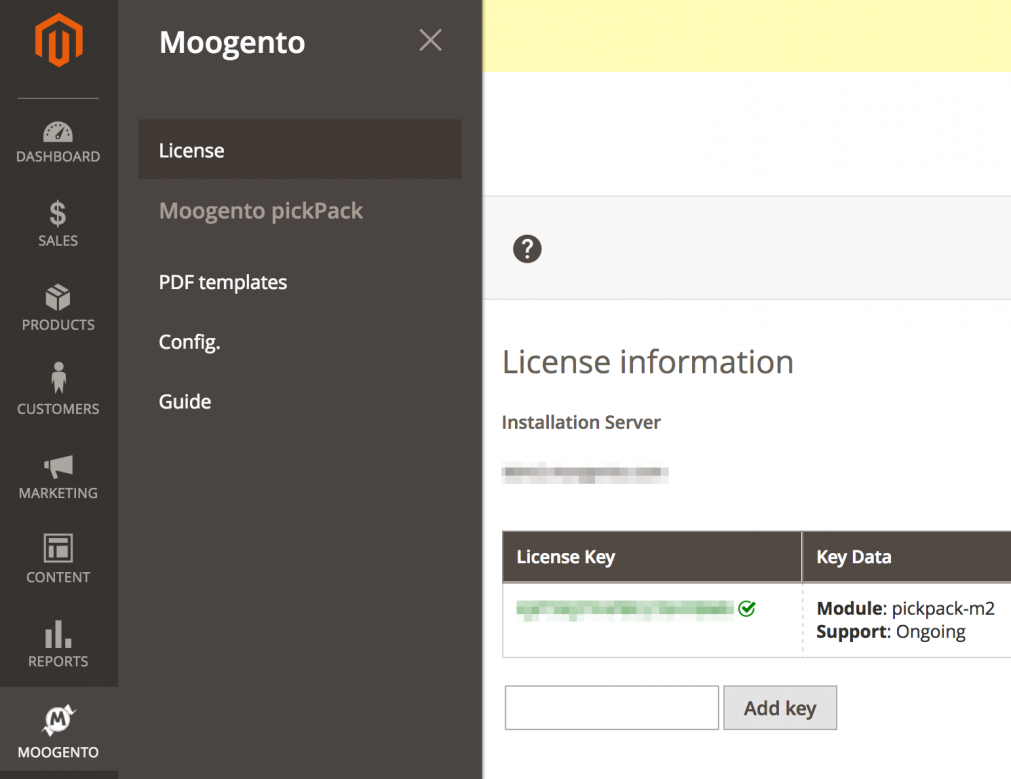Open the help question-mark icon
Viewport: 1011px width, 779px height.
click(x=527, y=249)
